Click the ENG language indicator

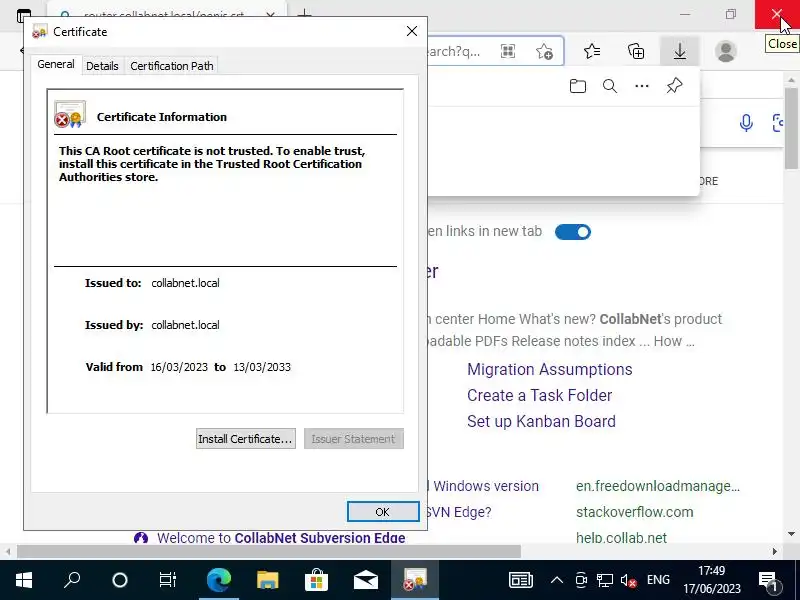(x=658, y=580)
